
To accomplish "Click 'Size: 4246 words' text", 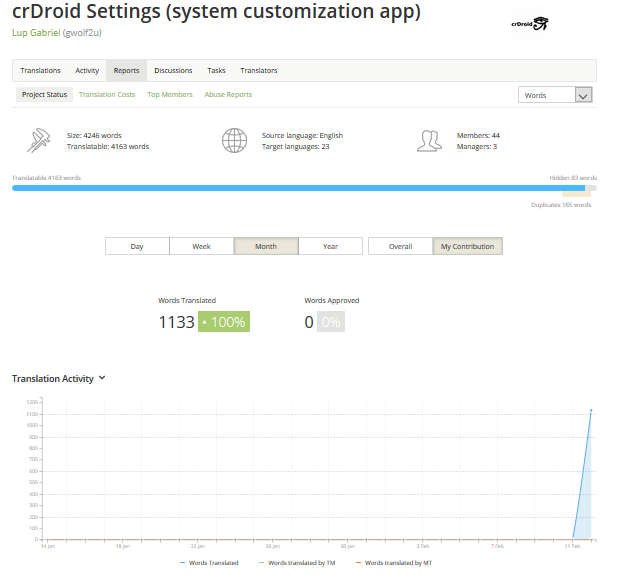I will click(94, 135).
